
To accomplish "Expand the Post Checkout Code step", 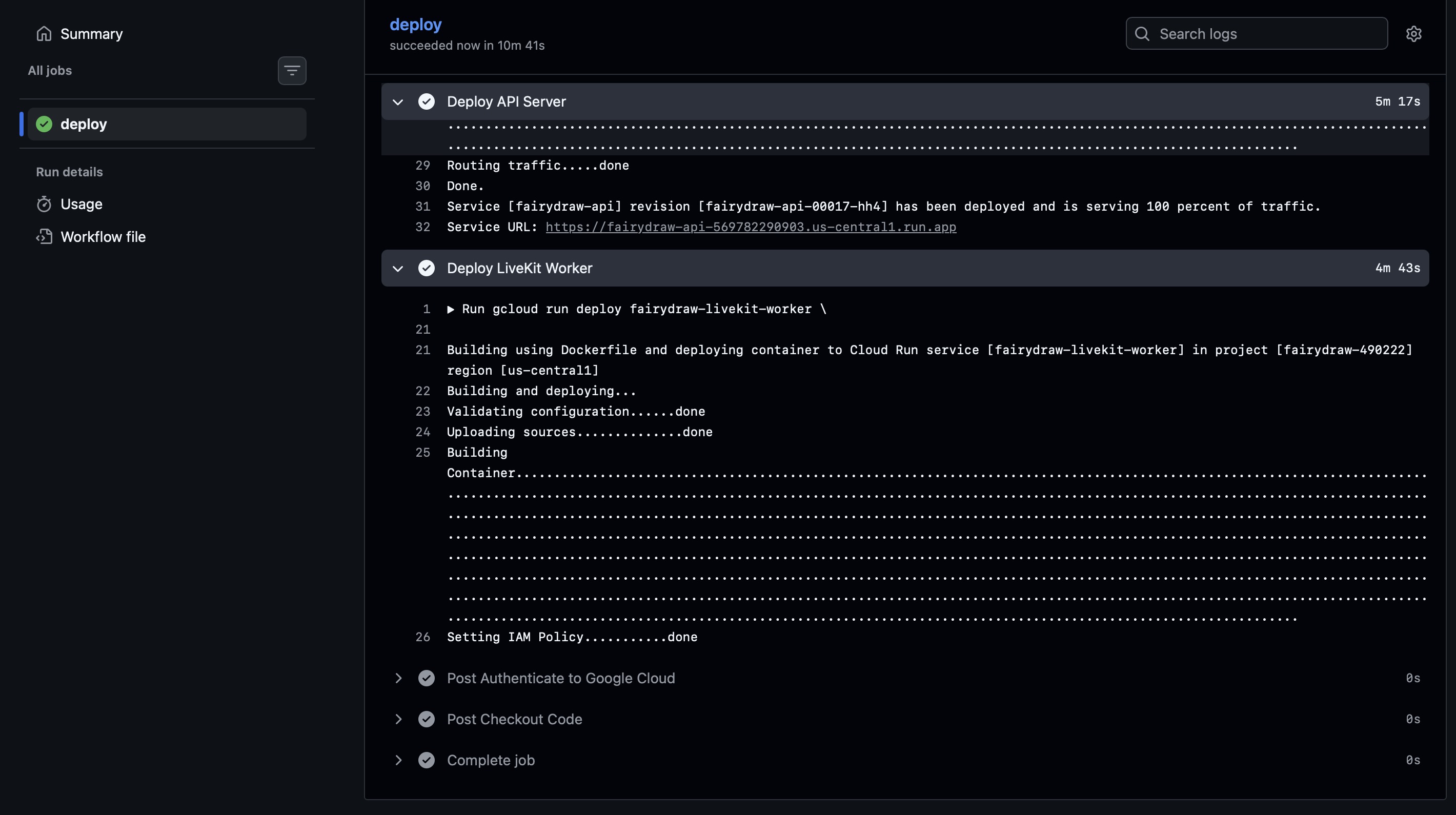I will pos(398,719).
